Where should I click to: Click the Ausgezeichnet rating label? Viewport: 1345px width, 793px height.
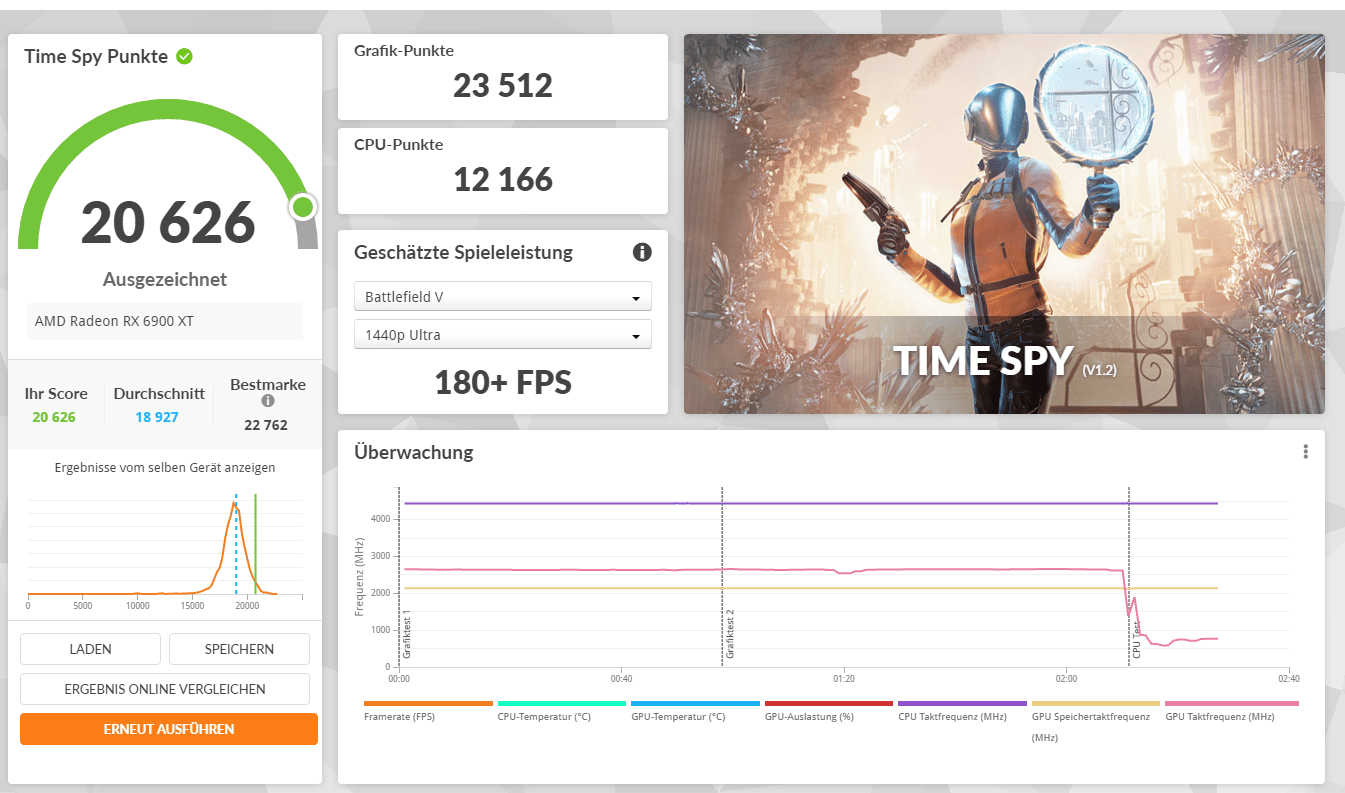coord(165,279)
